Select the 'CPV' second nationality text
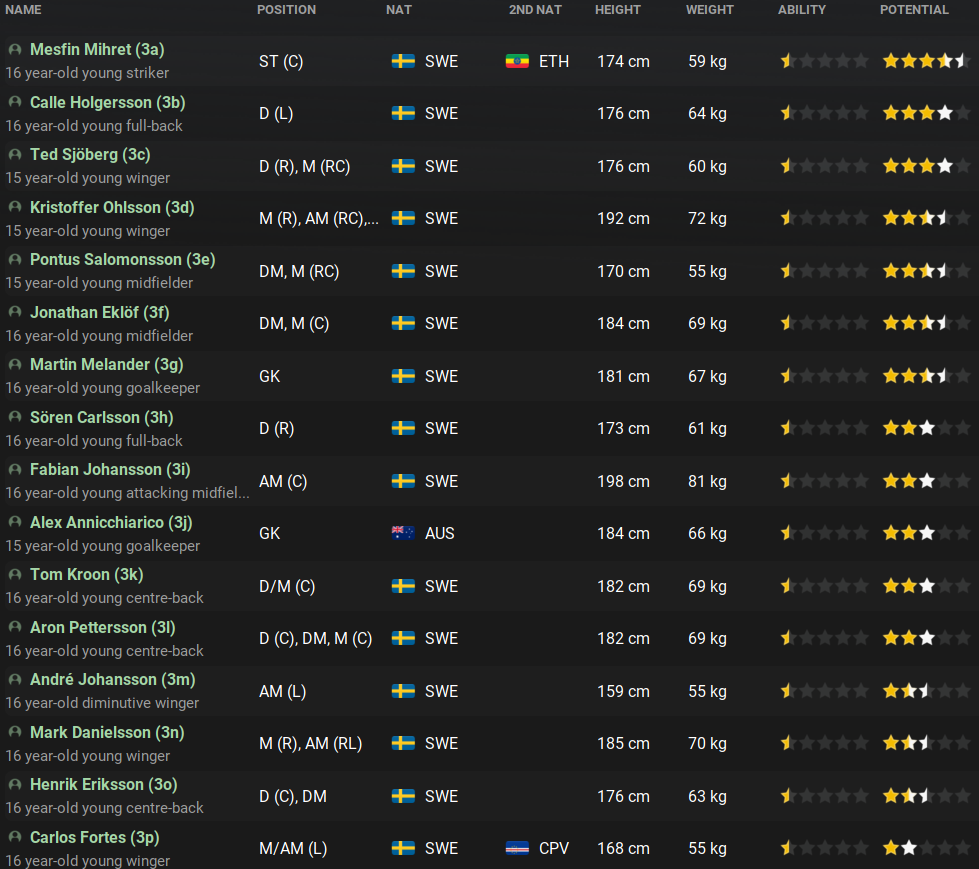The height and width of the screenshot is (869, 979). (554, 848)
